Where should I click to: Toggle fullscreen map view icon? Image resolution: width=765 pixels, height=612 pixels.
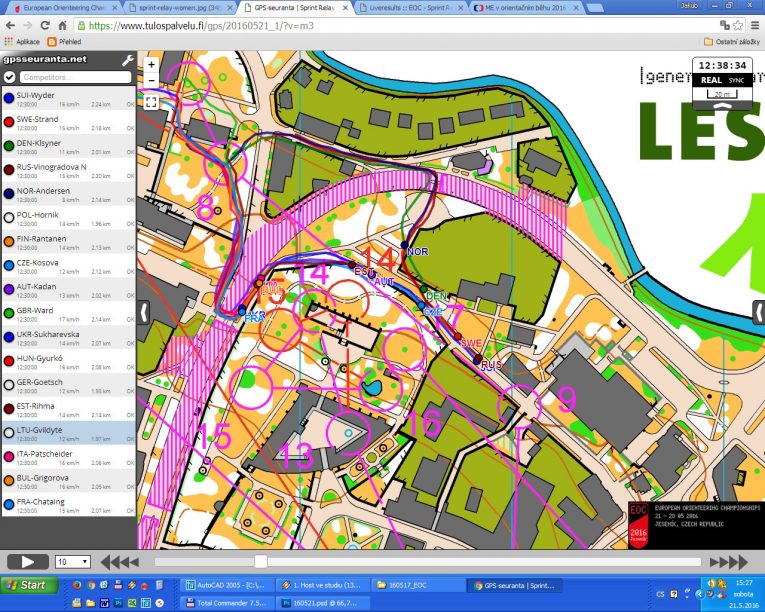pos(151,102)
